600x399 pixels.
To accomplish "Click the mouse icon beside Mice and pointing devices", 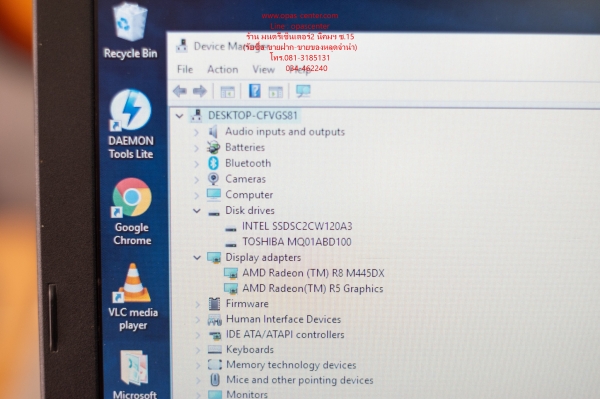I will click(215, 380).
